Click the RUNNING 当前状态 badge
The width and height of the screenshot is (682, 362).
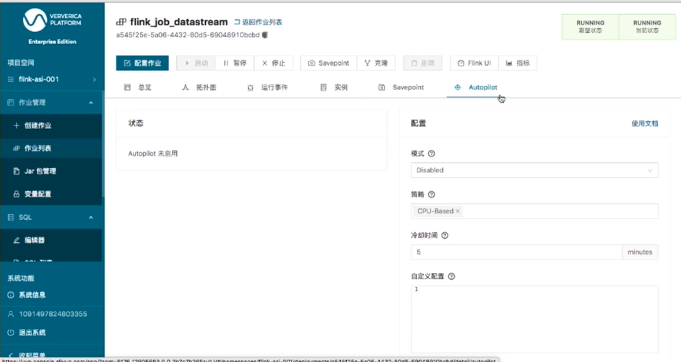click(x=647, y=27)
